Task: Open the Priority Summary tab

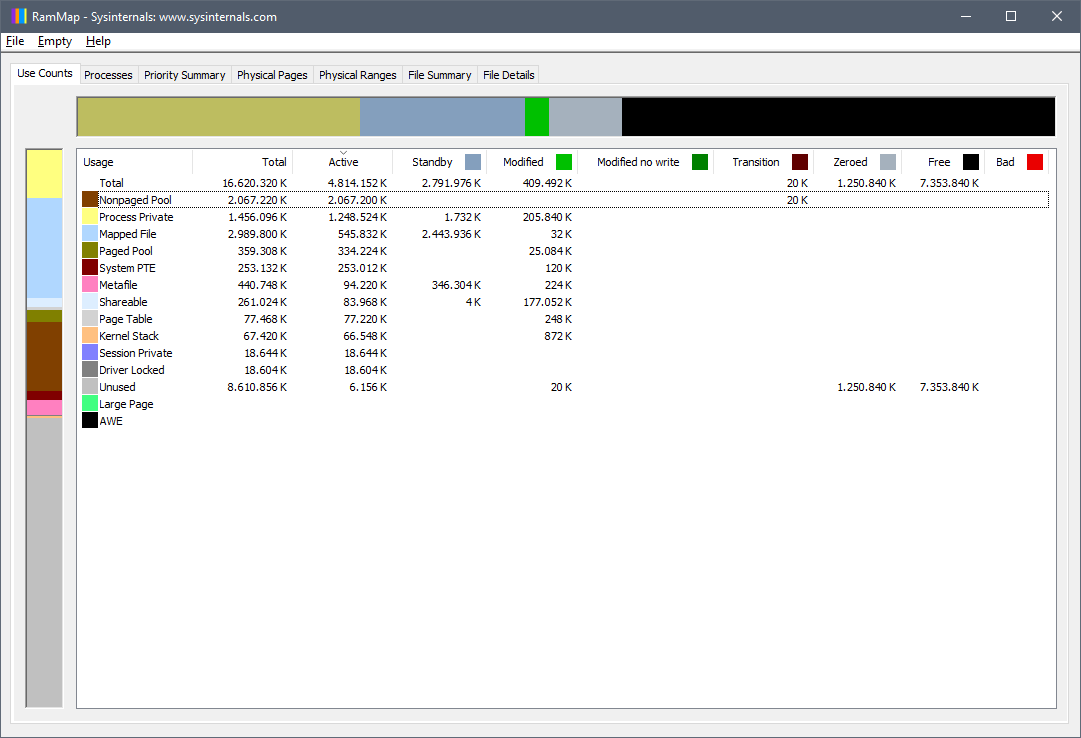Action: point(185,74)
